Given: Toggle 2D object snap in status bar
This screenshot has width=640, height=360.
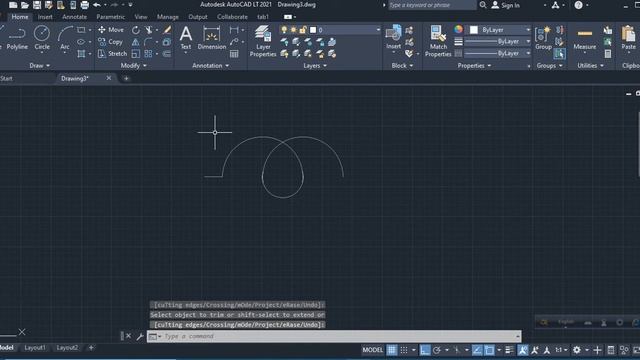Looking at the screenshot, I should click(x=489, y=350).
